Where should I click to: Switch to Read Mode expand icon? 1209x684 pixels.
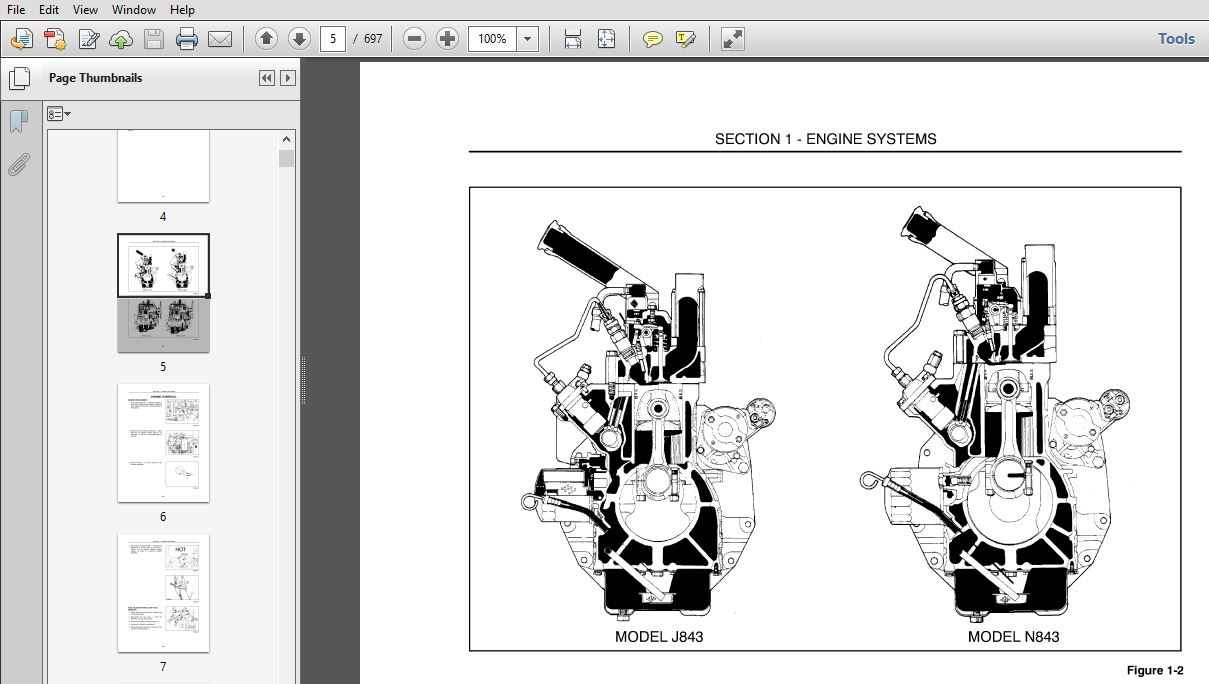point(733,39)
